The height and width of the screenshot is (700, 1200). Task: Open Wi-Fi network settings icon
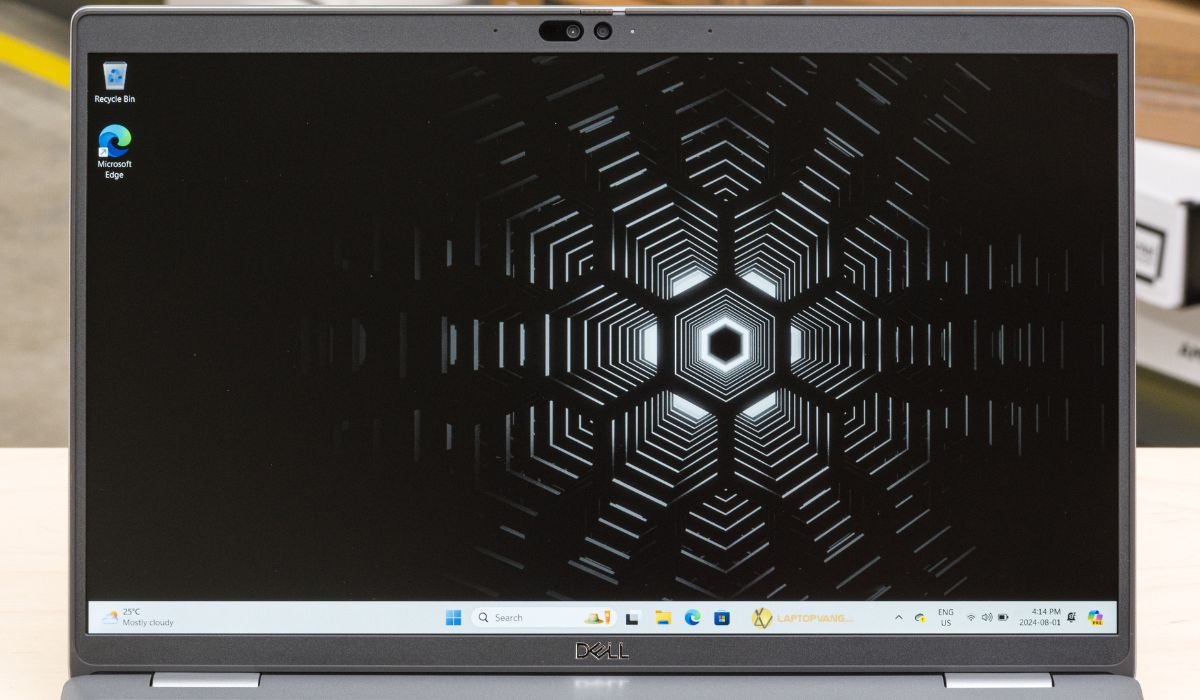pyautogui.click(x=970, y=618)
